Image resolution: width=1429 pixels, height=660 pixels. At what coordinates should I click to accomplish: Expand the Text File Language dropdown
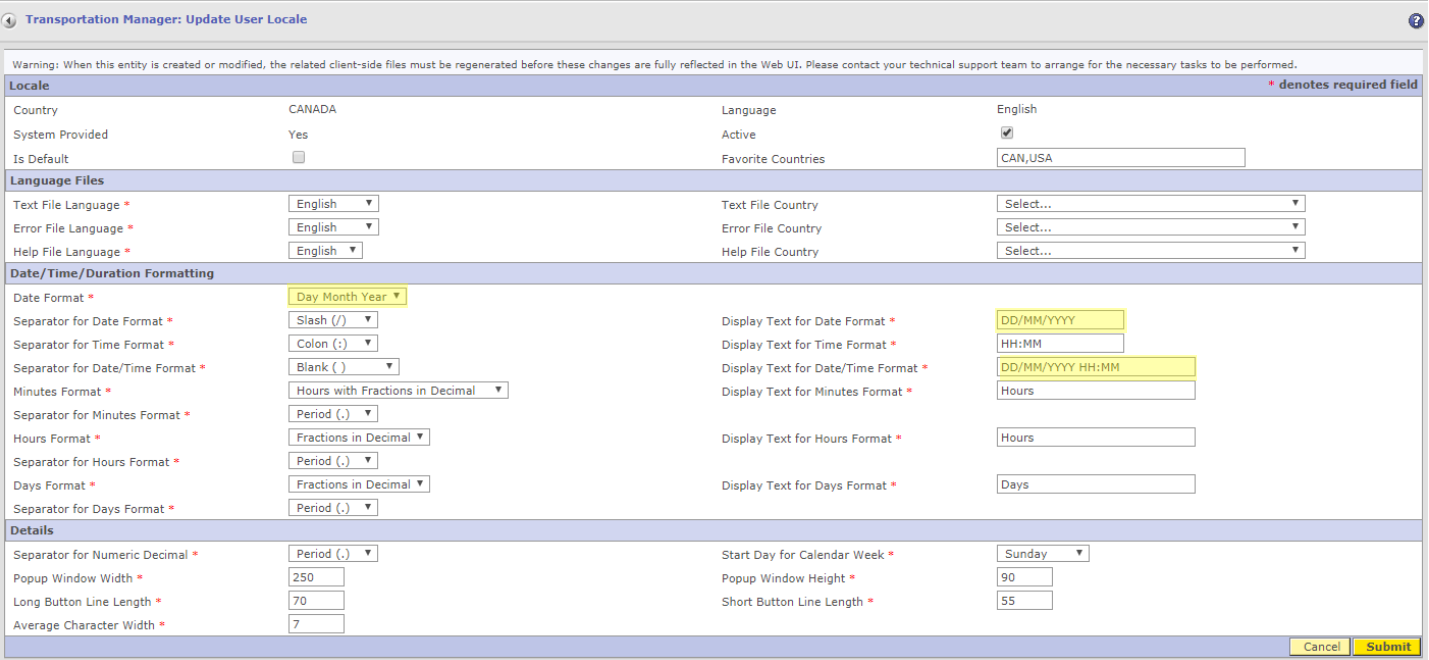(x=333, y=204)
